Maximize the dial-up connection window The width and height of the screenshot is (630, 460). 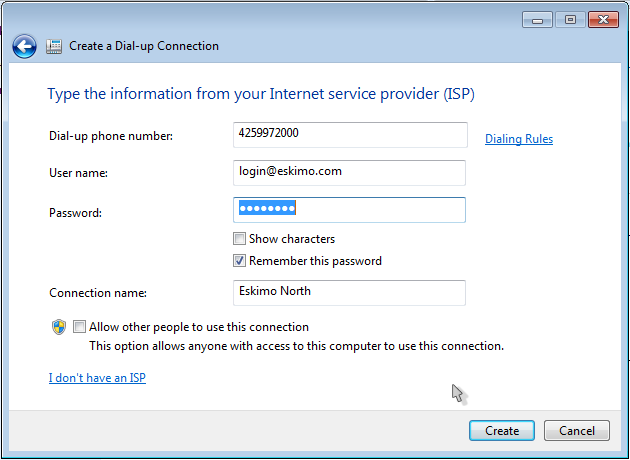point(570,20)
